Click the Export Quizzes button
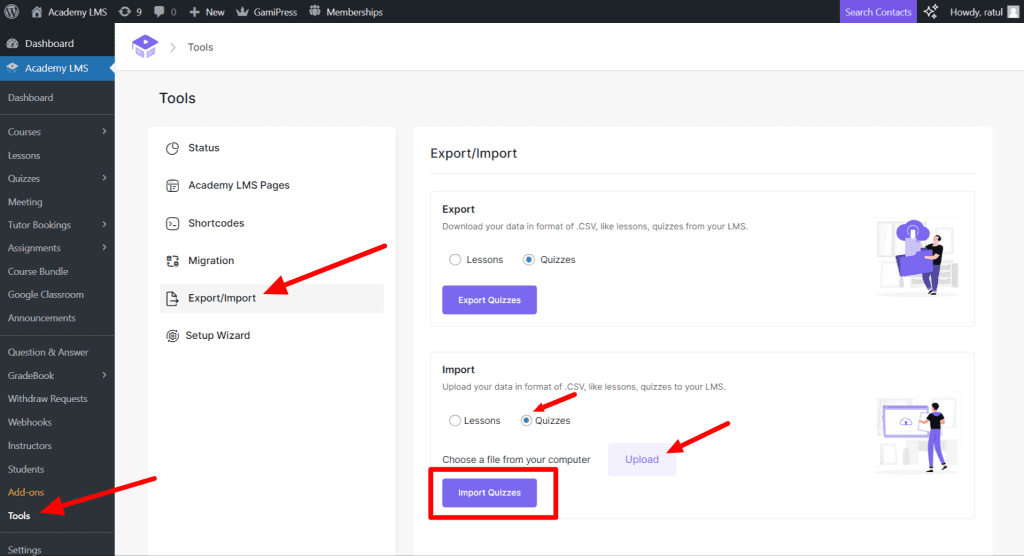Viewport: 1024px width, 556px height. (x=489, y=300)
